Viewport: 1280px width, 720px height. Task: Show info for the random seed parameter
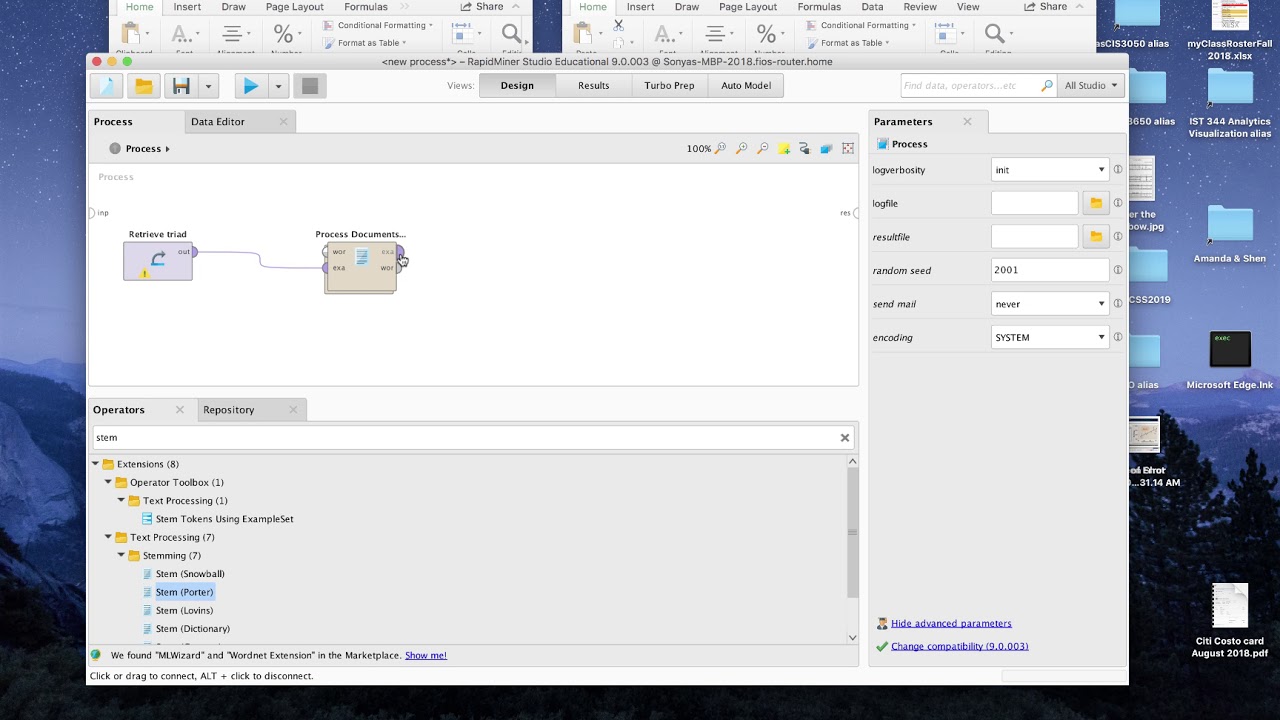1118,270
